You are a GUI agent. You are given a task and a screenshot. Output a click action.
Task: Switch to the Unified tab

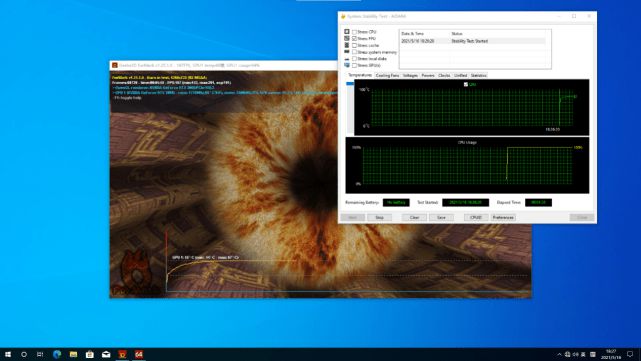[460, 76]
